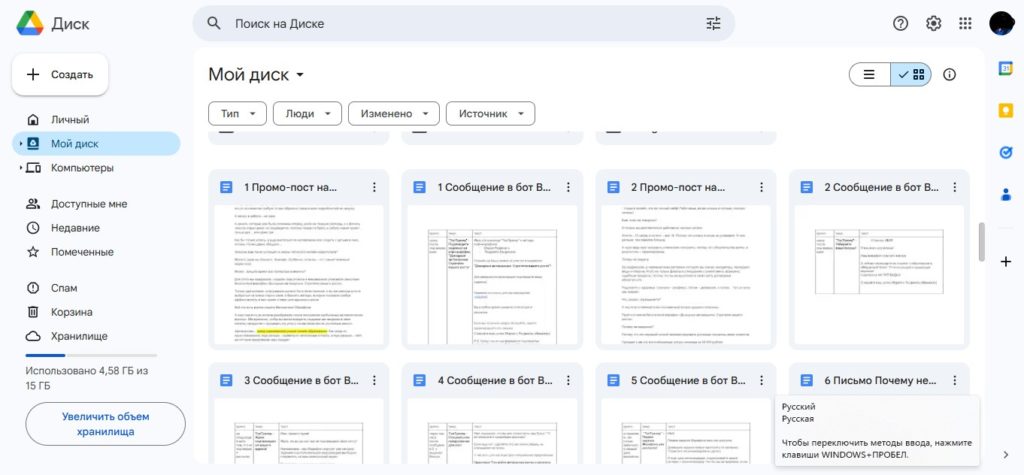The height and width of the screenshot is (475, 1024).
Task: Open more actions for 1 Промо-пост file
Action: [374, 188]
